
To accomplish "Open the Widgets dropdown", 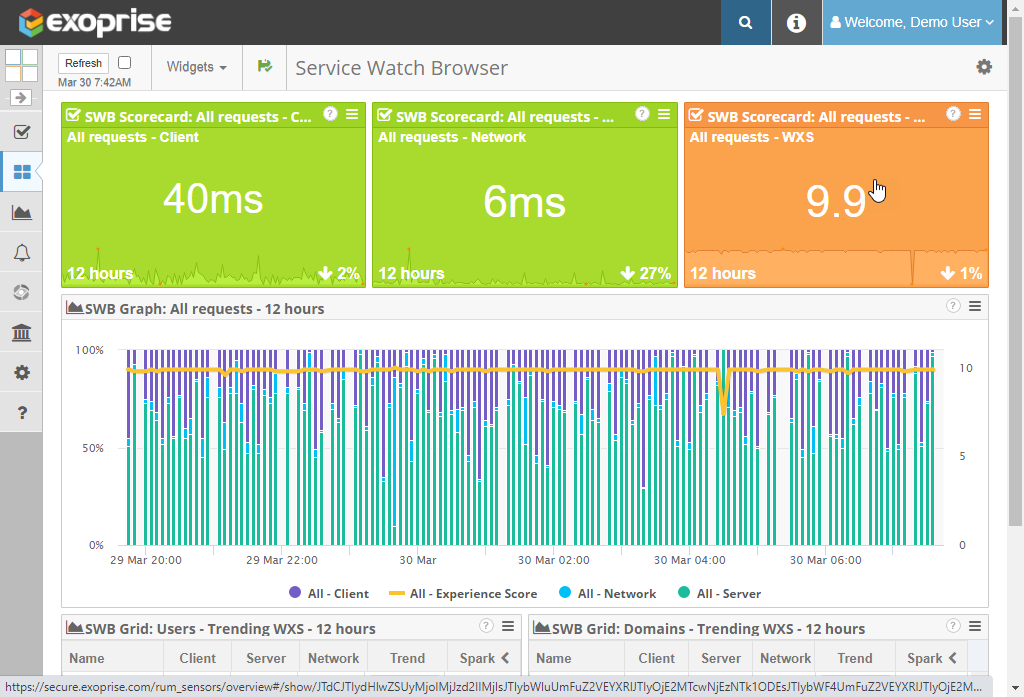I will (197, 67).
